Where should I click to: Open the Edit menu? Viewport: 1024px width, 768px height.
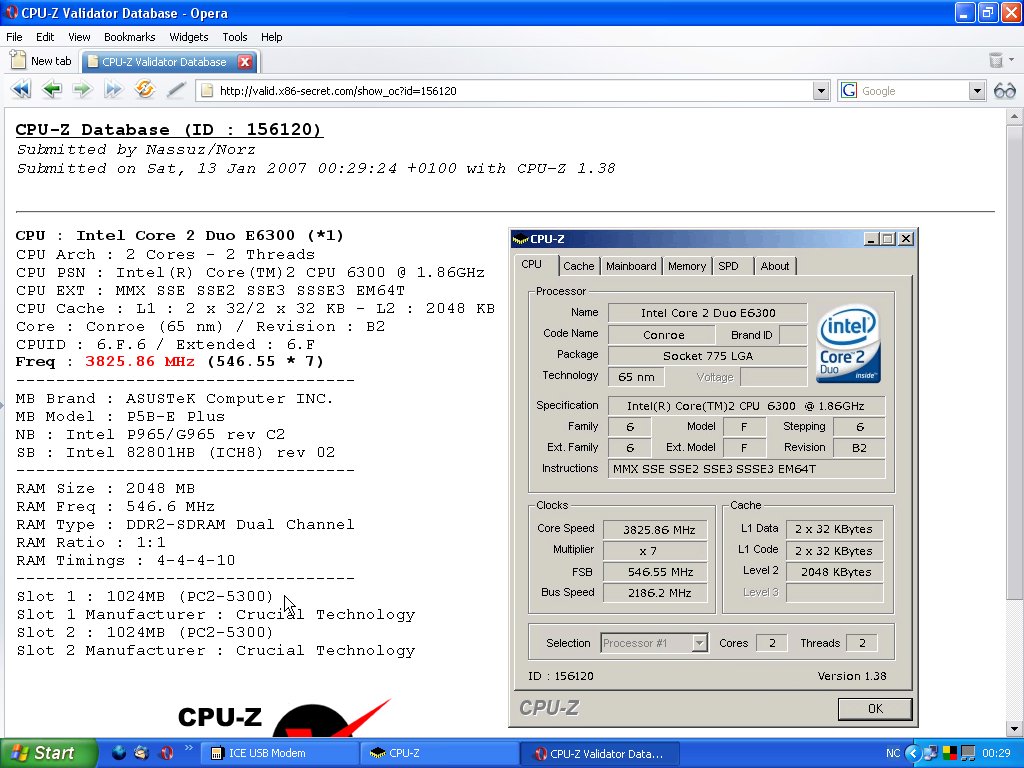(45, 37)
